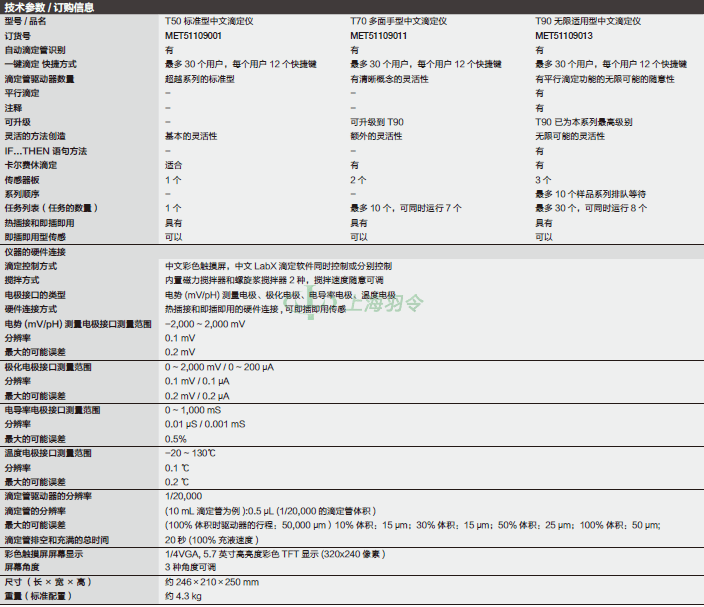Click order number MET51109013
704x607 pixels.
tap(563, 36)
